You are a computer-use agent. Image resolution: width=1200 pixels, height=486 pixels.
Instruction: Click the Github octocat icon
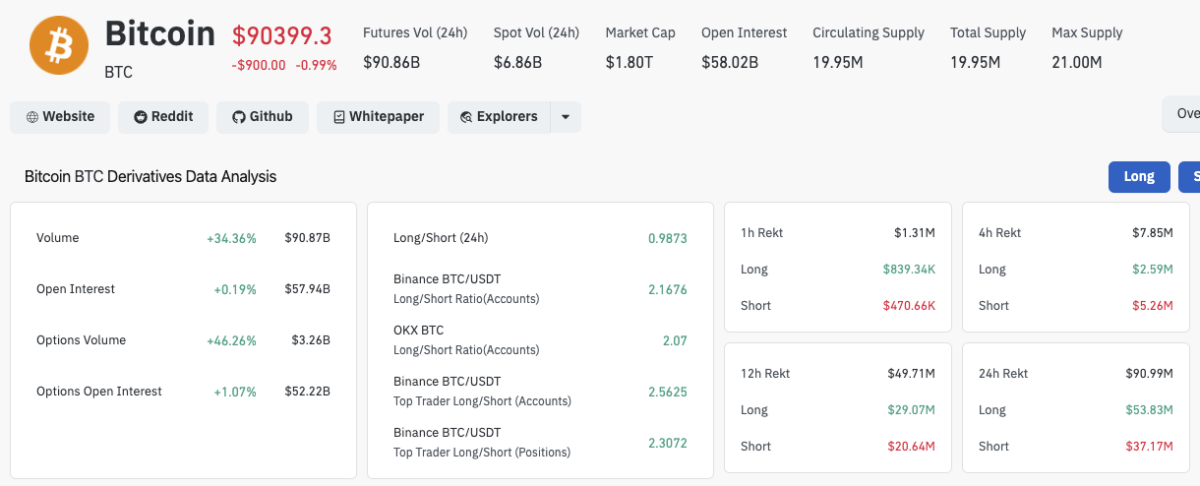(x=238, y=117)
